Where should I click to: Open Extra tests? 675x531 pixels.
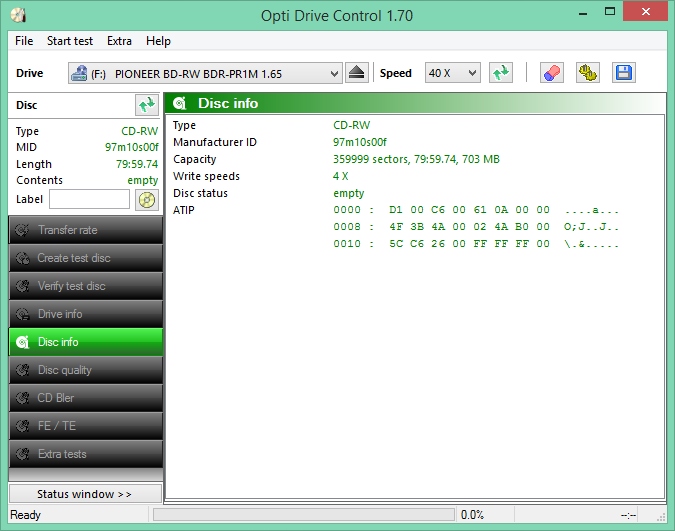click(x=86, y=454)
